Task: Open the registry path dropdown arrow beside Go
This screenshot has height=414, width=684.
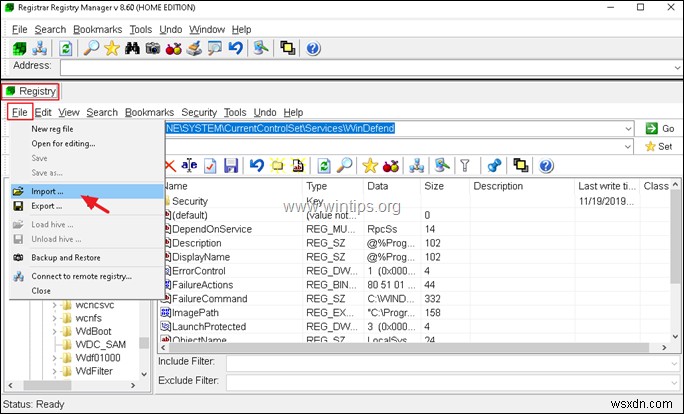Action: [x=628, y=129]
